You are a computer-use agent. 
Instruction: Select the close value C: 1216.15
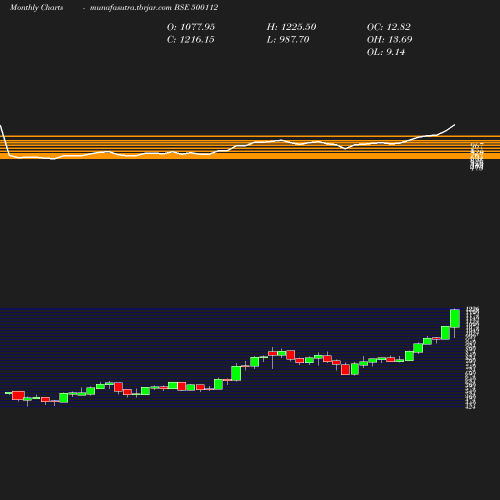coord(191,40)
